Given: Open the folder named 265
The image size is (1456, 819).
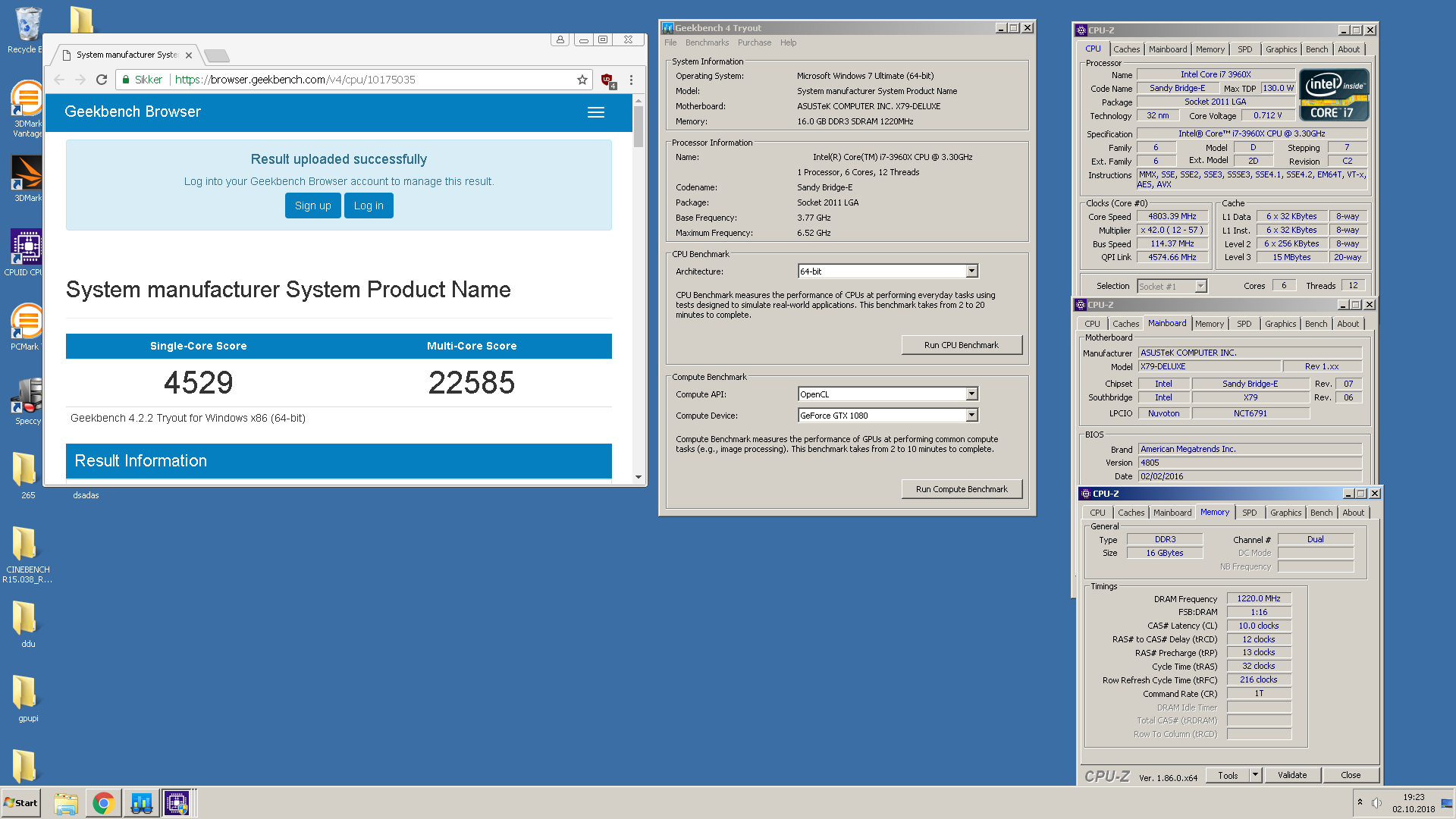Looking at the screenshot, I should point(27,475).
